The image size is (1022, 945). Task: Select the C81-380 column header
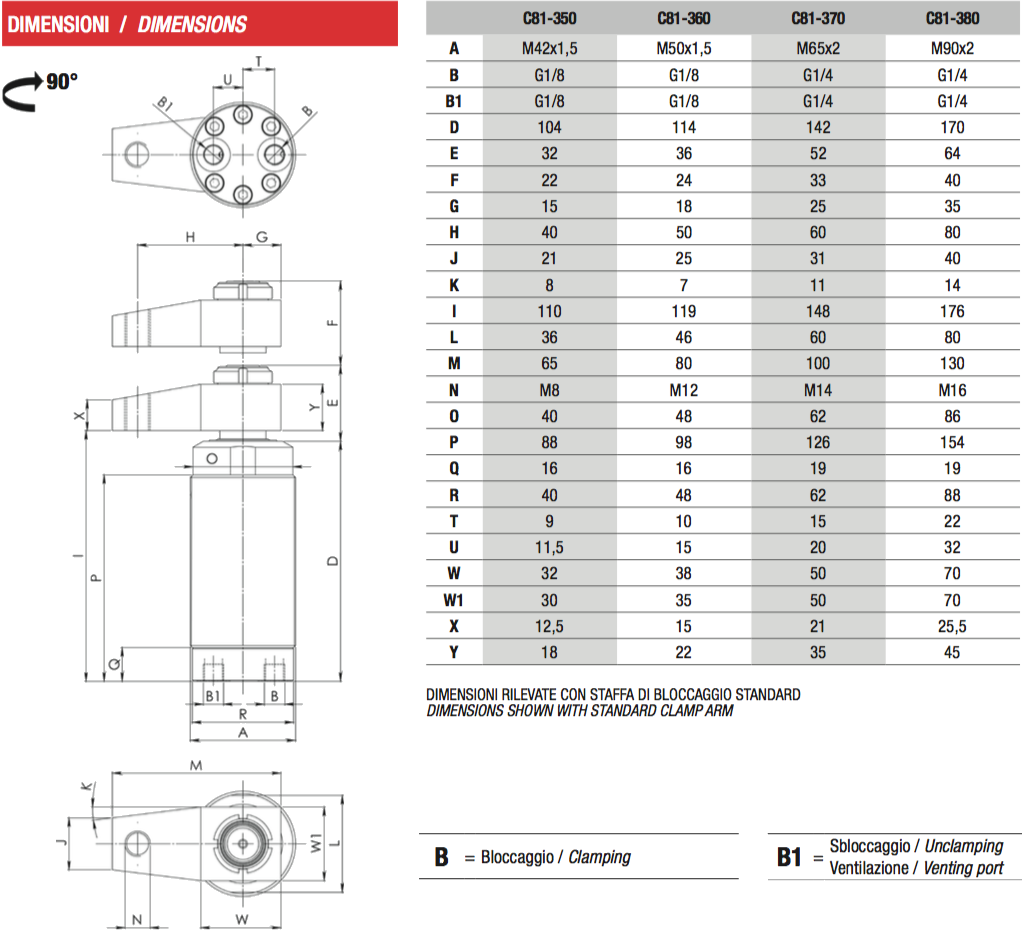[952, 18]
